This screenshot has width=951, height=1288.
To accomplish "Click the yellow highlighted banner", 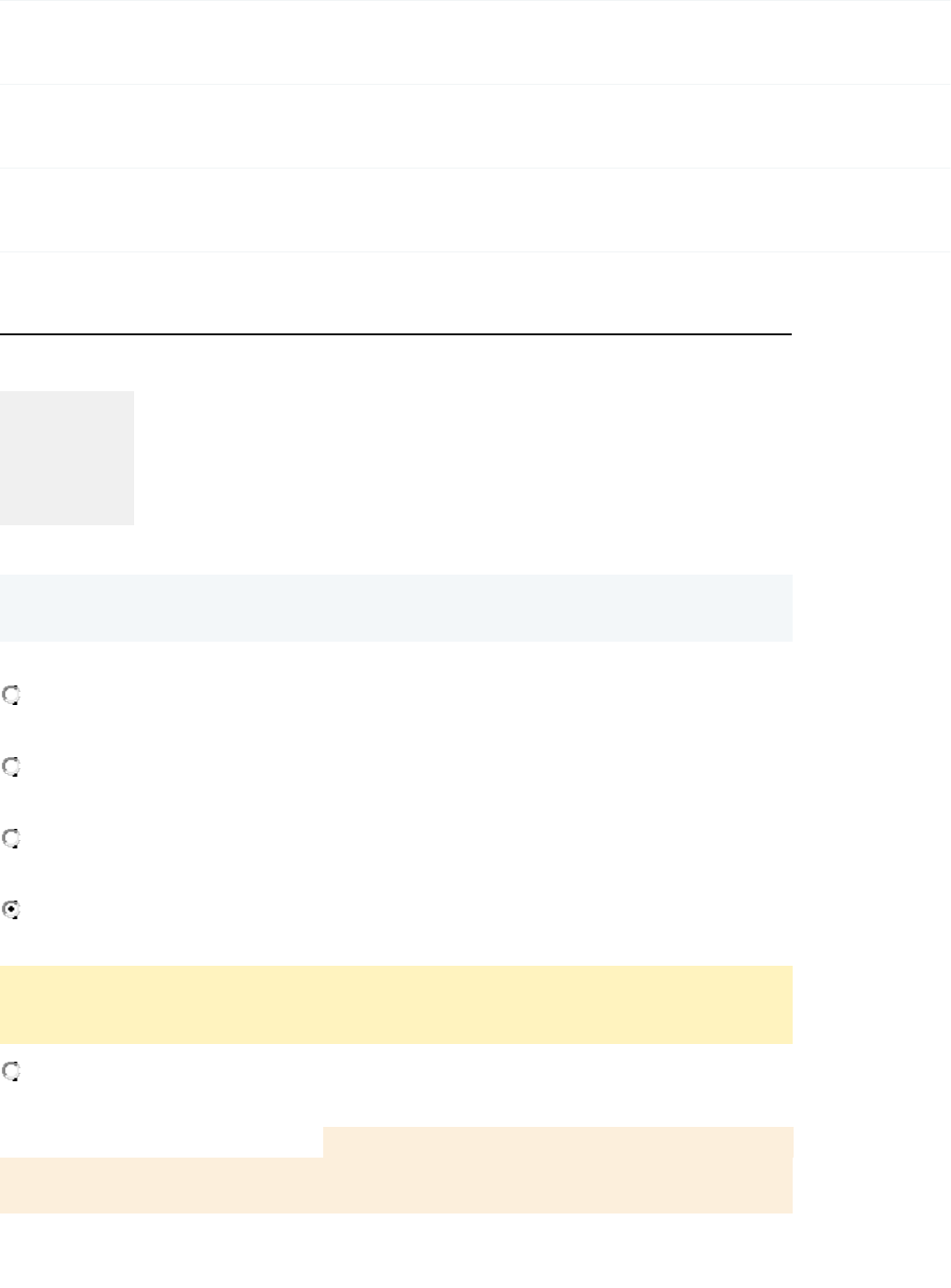I will point(396,1004).
